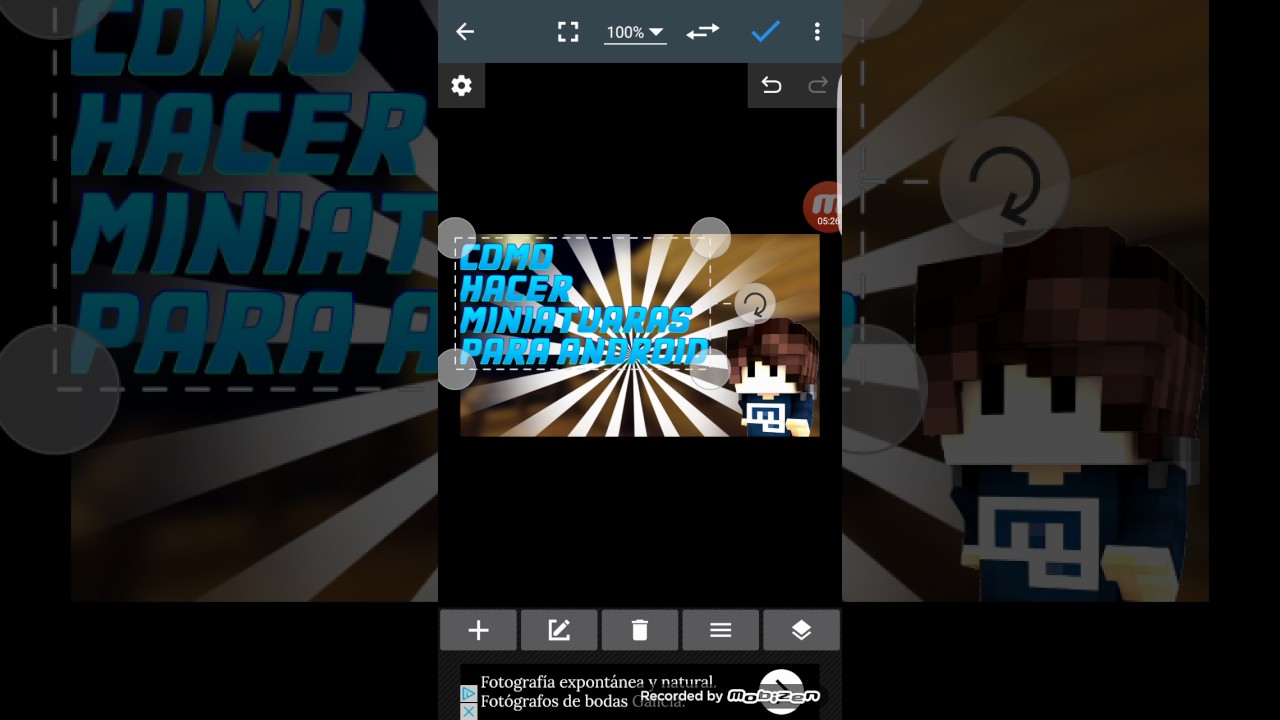Toggle fullscreen frame icon
1280x720 pixels.
568,32
